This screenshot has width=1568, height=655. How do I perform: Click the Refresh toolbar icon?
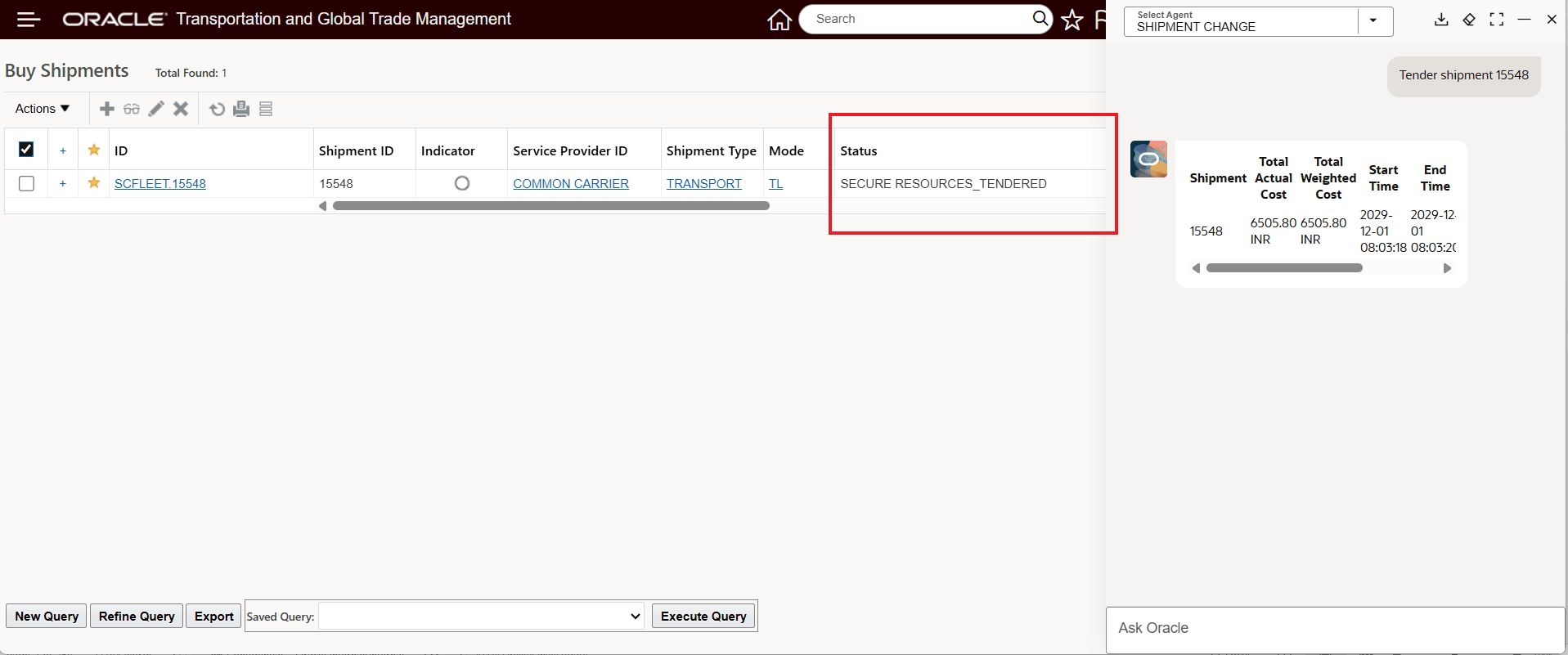(x=217, y=109)
